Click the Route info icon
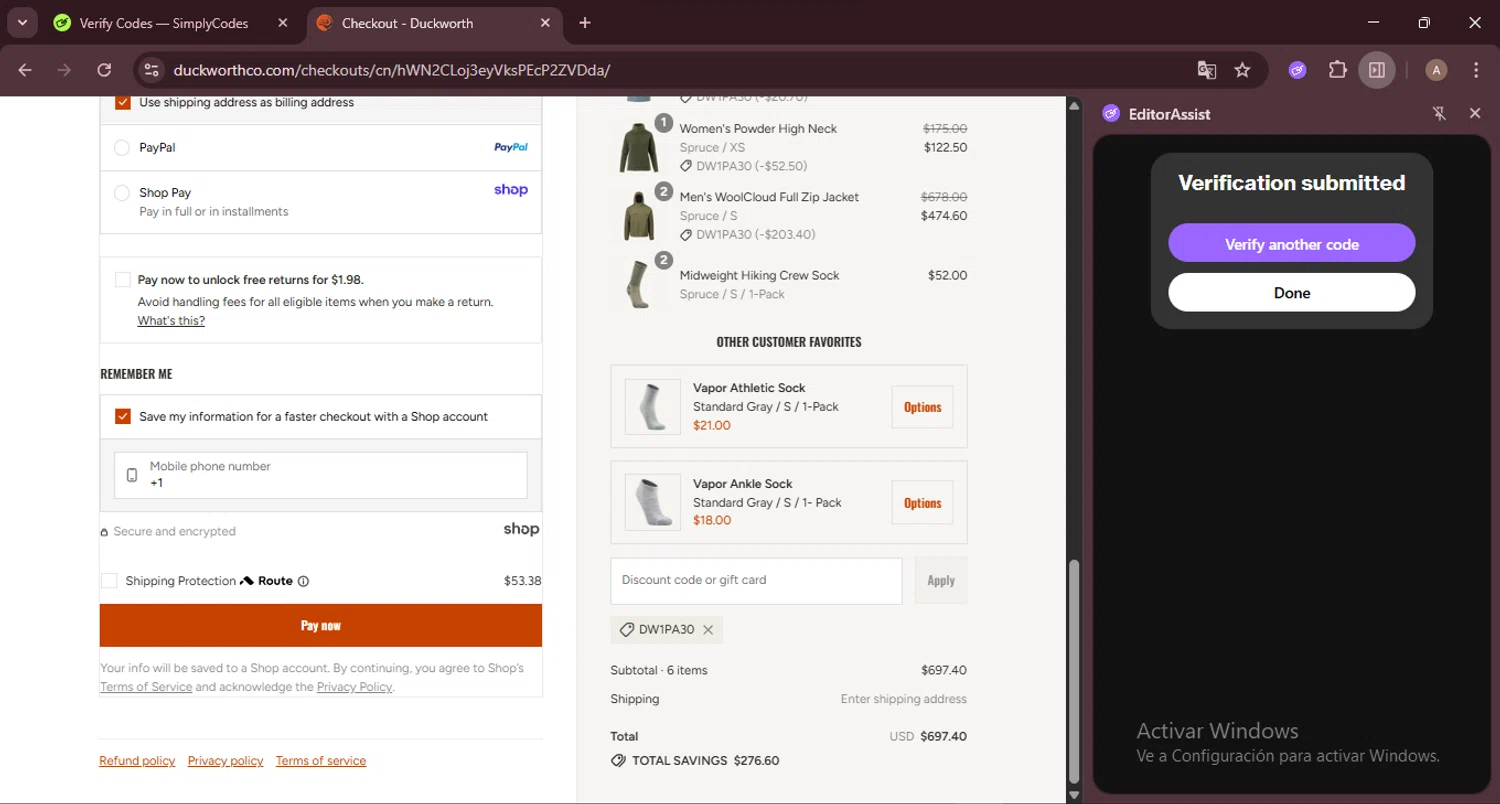 pyautogui.click(x=303, y=581)
